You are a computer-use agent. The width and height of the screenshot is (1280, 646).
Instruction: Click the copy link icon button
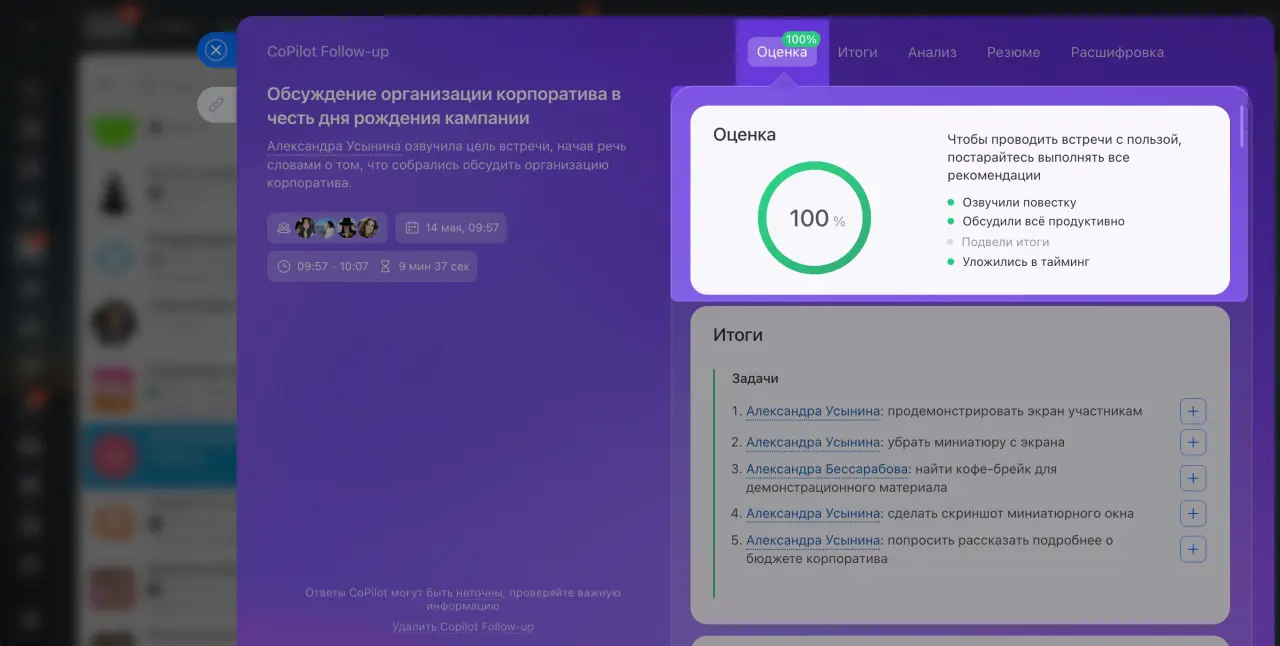tap(216, 104)
